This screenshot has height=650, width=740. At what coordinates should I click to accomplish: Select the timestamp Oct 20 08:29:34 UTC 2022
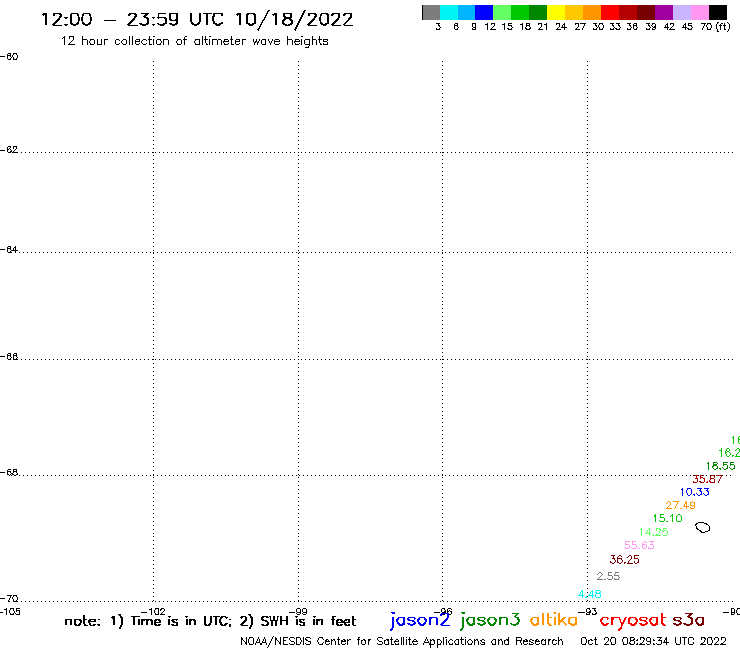653,641
